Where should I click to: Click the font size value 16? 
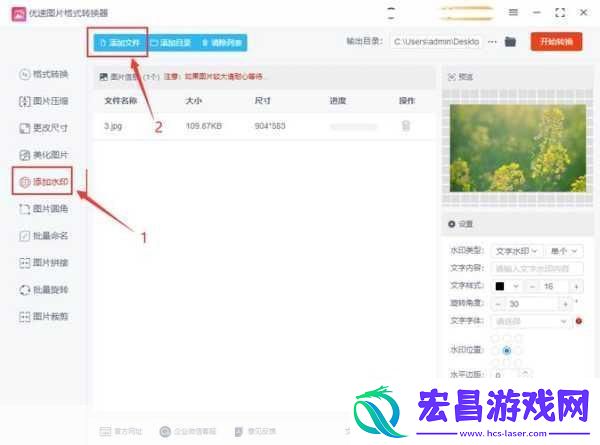(549, 286)
